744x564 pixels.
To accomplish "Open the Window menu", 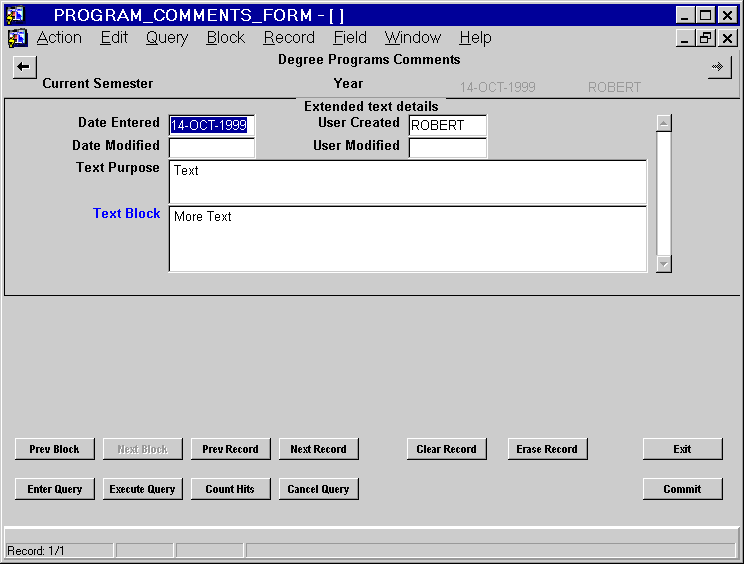I will point(412,37).
